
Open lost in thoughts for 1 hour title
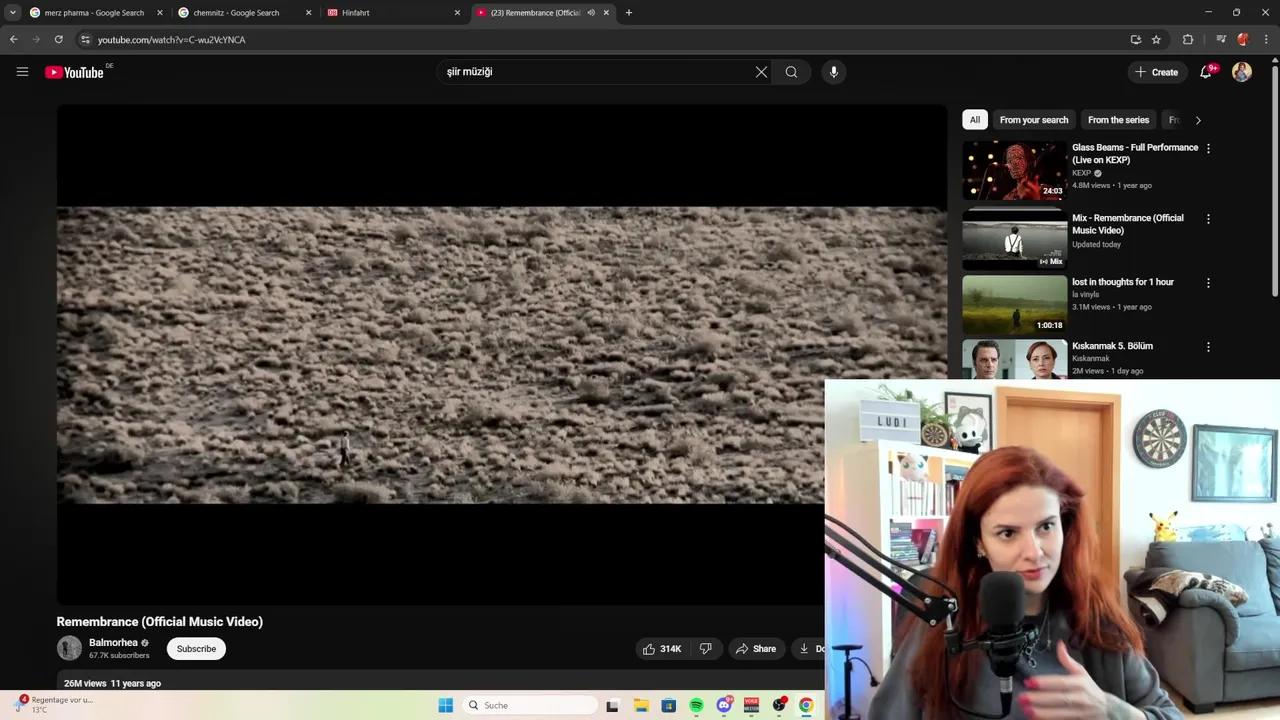pyautogui.click(x=1123, y=282)
